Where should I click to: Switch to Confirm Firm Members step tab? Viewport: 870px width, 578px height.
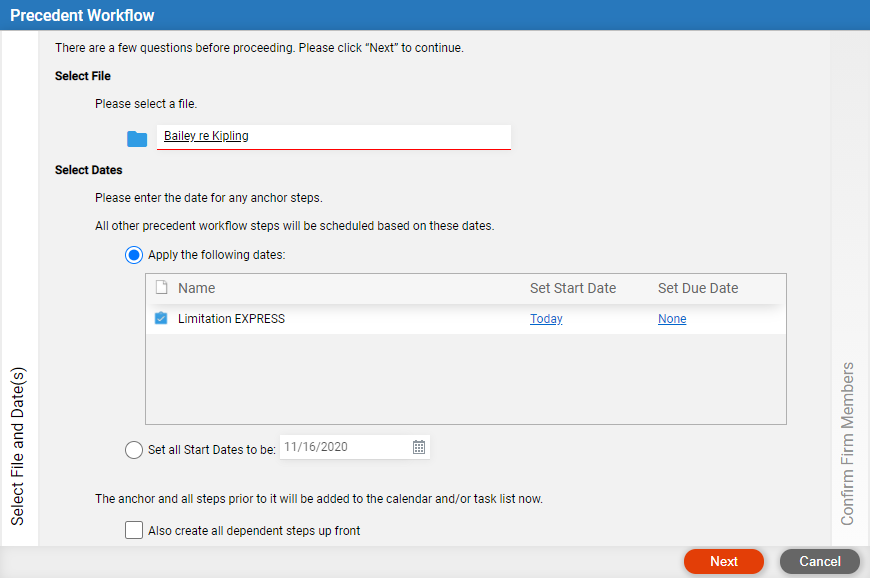847,444
